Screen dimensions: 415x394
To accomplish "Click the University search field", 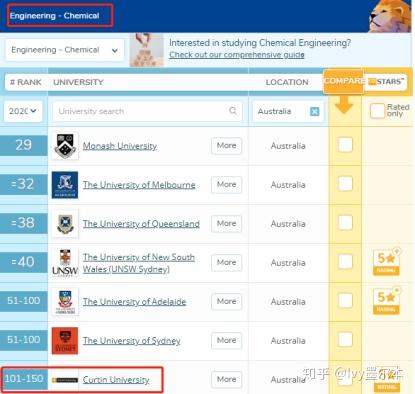I will (x=147, y=111).
